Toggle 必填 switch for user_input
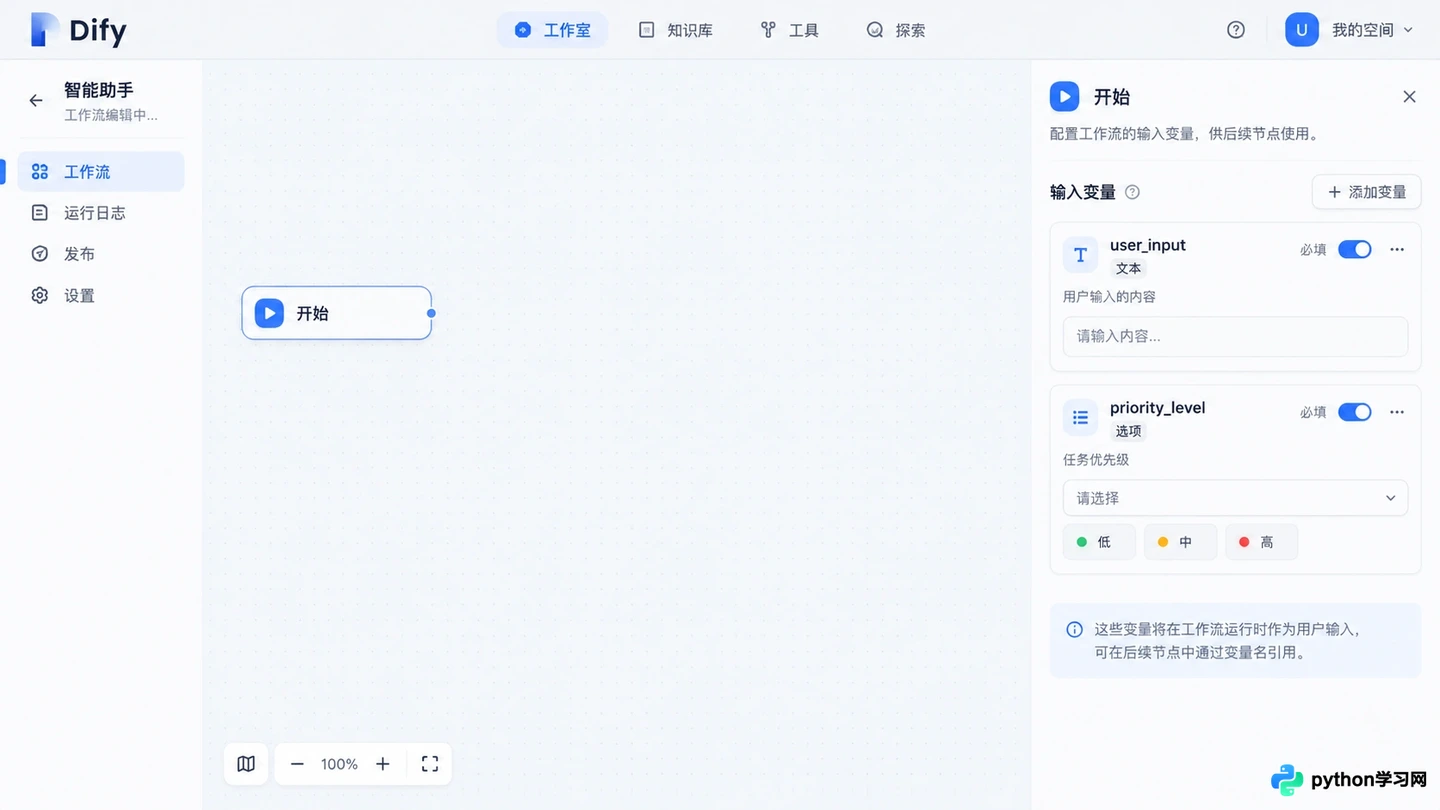 coord(1355,249)
